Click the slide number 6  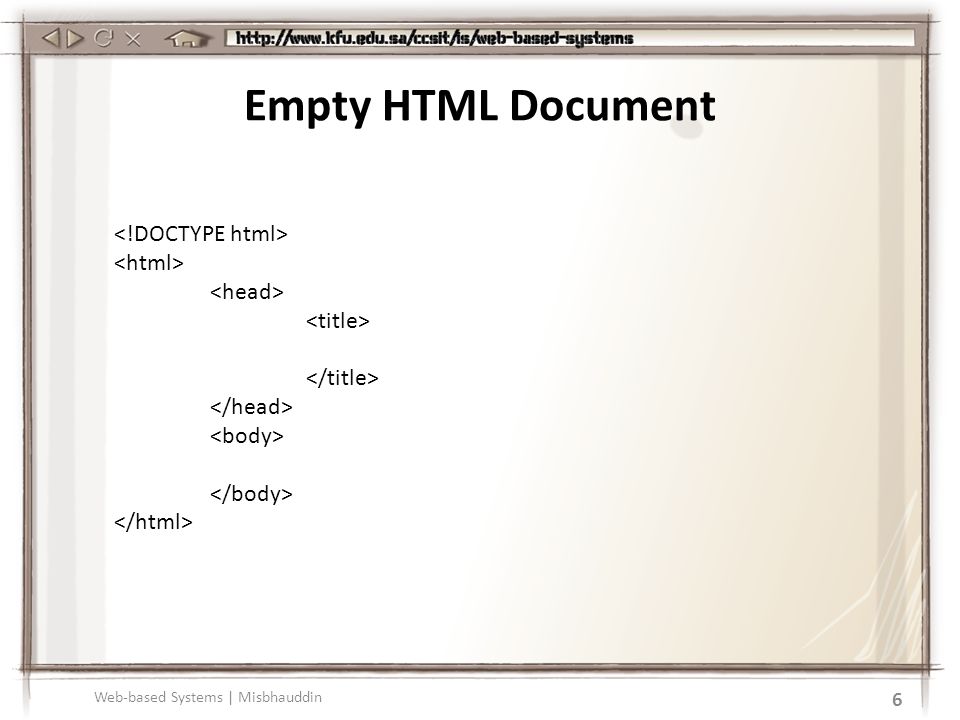[897, 699]
